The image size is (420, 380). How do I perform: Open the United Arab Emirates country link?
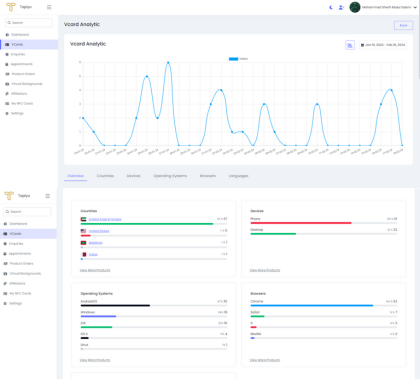[105, 219]
